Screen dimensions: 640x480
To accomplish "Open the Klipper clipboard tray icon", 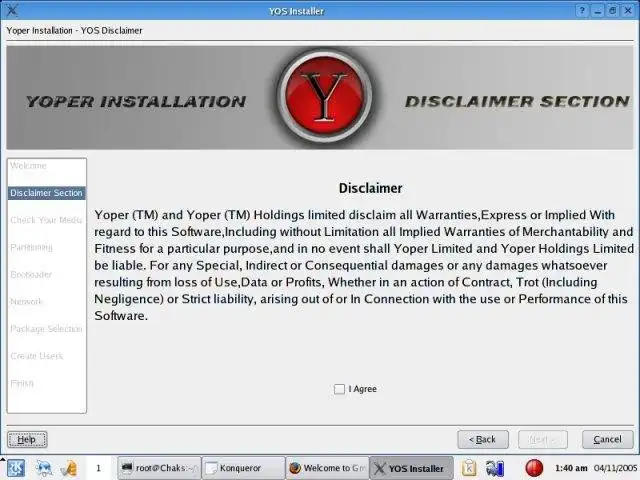I will [x=469, y=468].
